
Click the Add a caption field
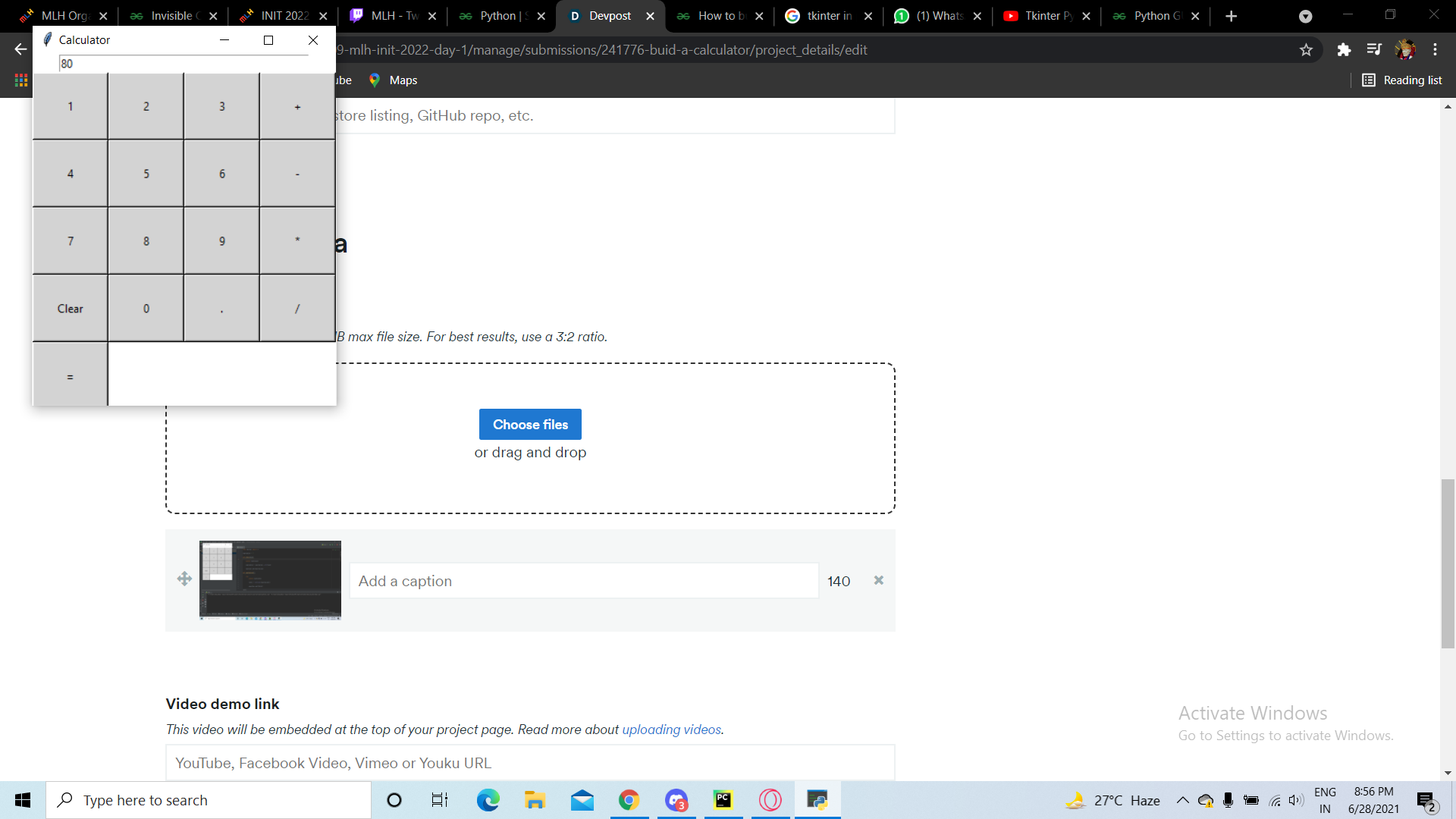pyautogui.click(x=583, y=581)
